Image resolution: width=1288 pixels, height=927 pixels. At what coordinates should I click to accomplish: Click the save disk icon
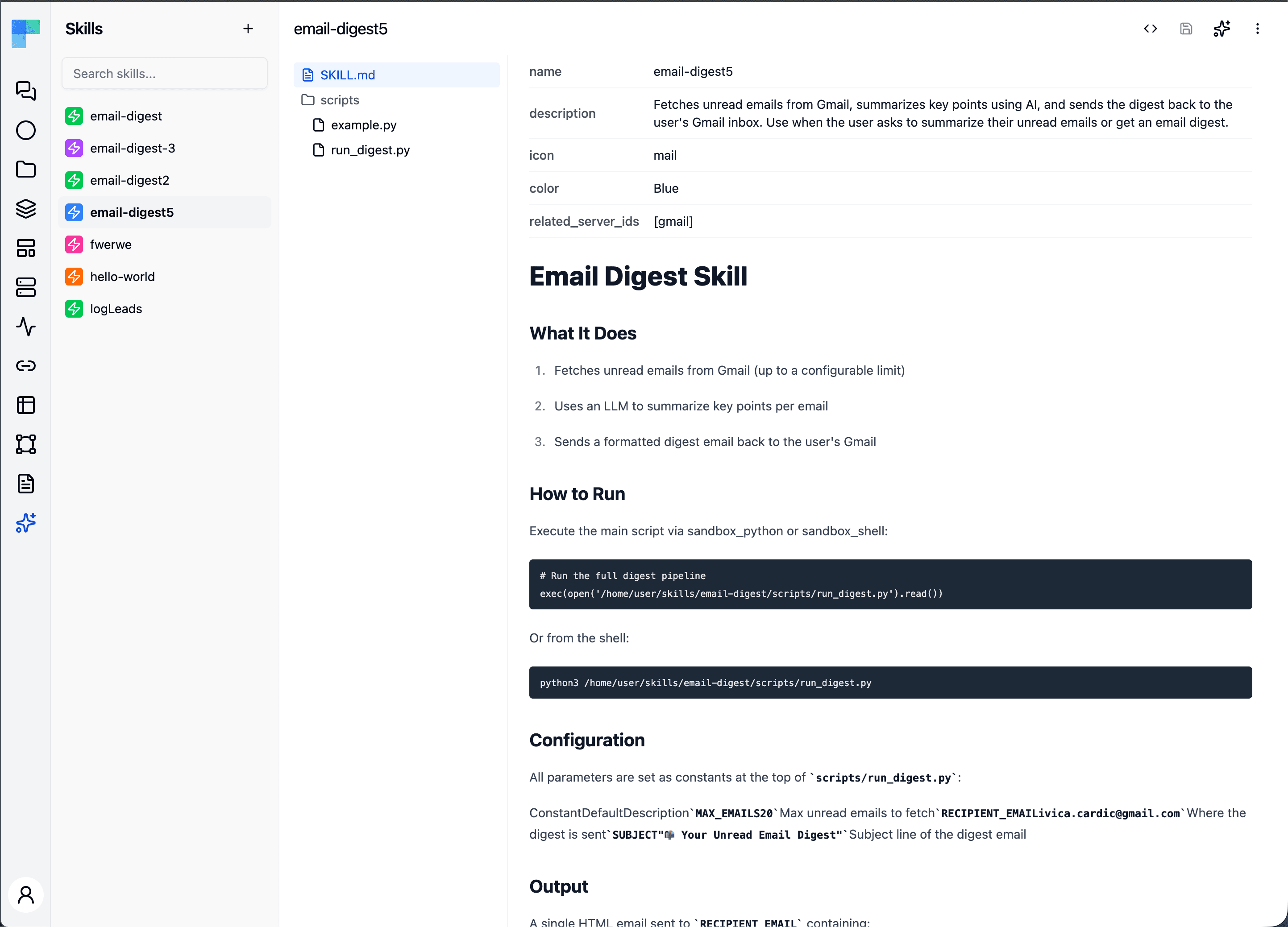1186,29
